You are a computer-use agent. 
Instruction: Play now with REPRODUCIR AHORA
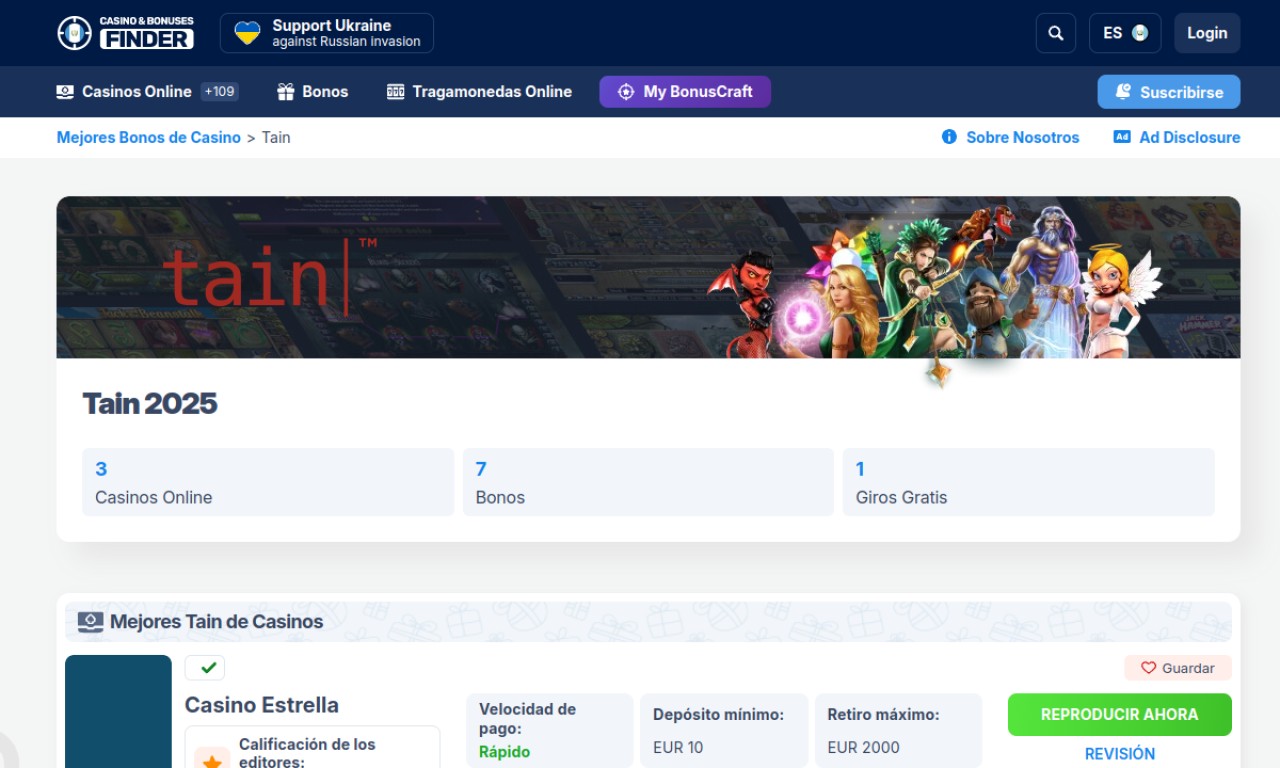[1120, 715]
